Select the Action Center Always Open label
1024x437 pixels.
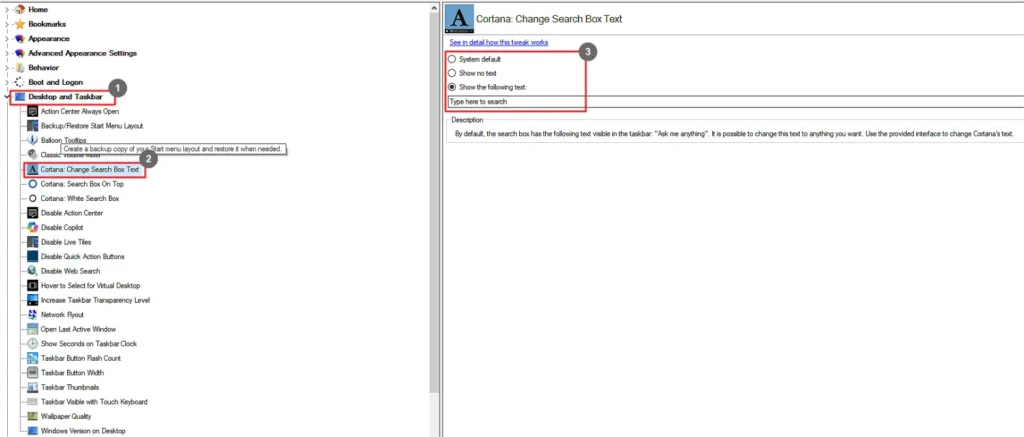pos(80,111)
